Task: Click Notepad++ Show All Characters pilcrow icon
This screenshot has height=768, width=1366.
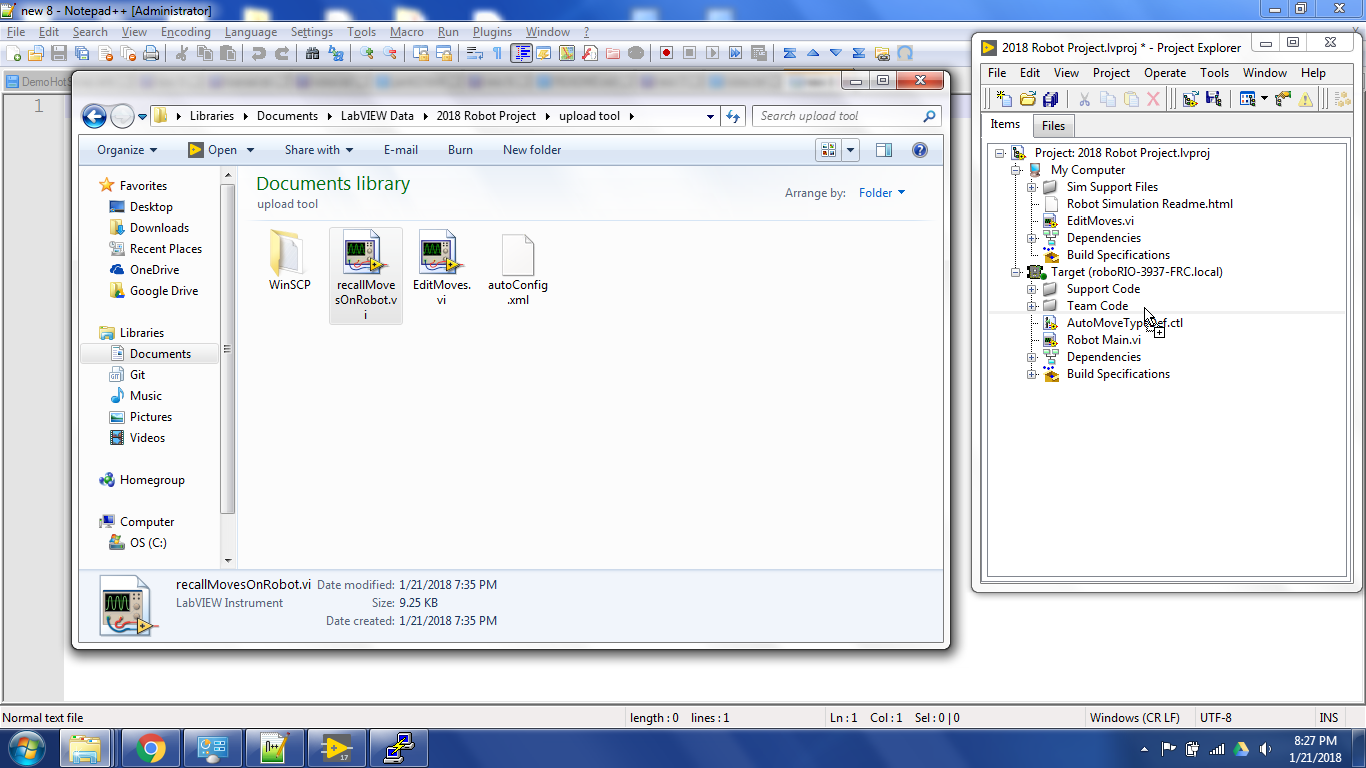Action: 497,53
